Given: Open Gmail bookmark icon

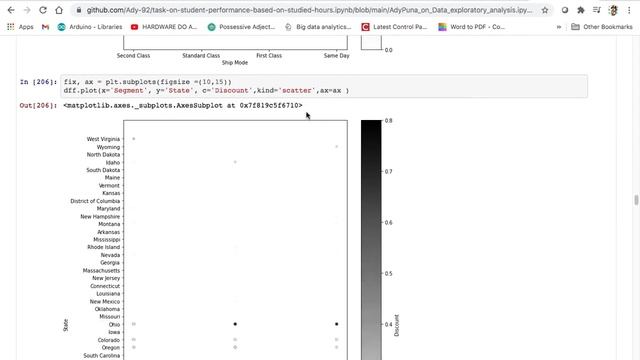Looking at the screenshot, I should [x=45, y=27].
